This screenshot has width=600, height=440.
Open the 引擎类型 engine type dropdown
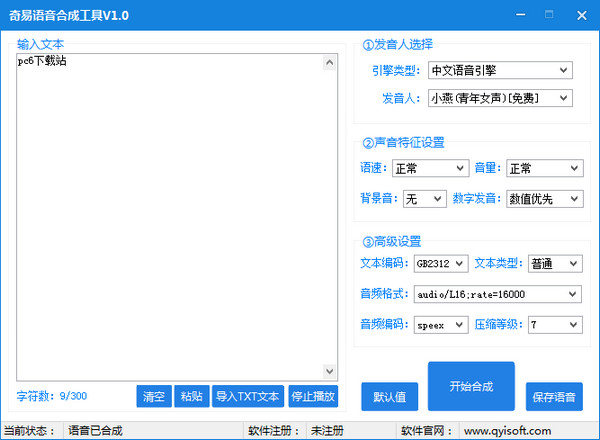499,70
